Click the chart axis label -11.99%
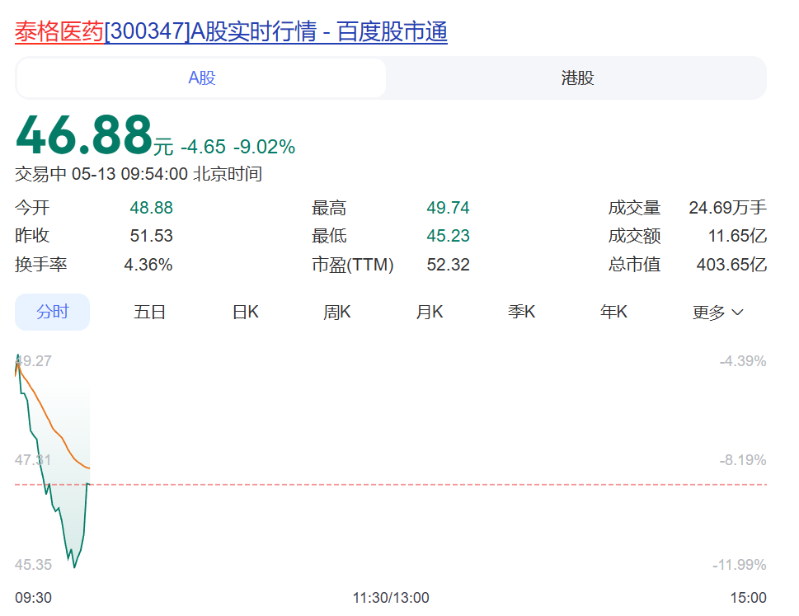 click(x=739, y=565)
